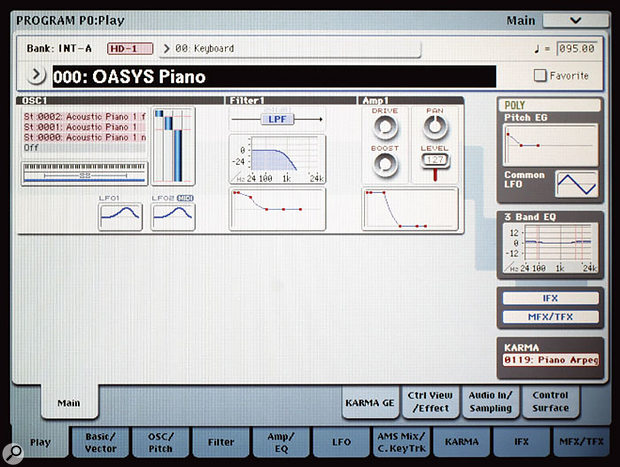Go to the KARMA page tab
The width and height of the screenshot is (620, 467).
click(x=461, y=442)
